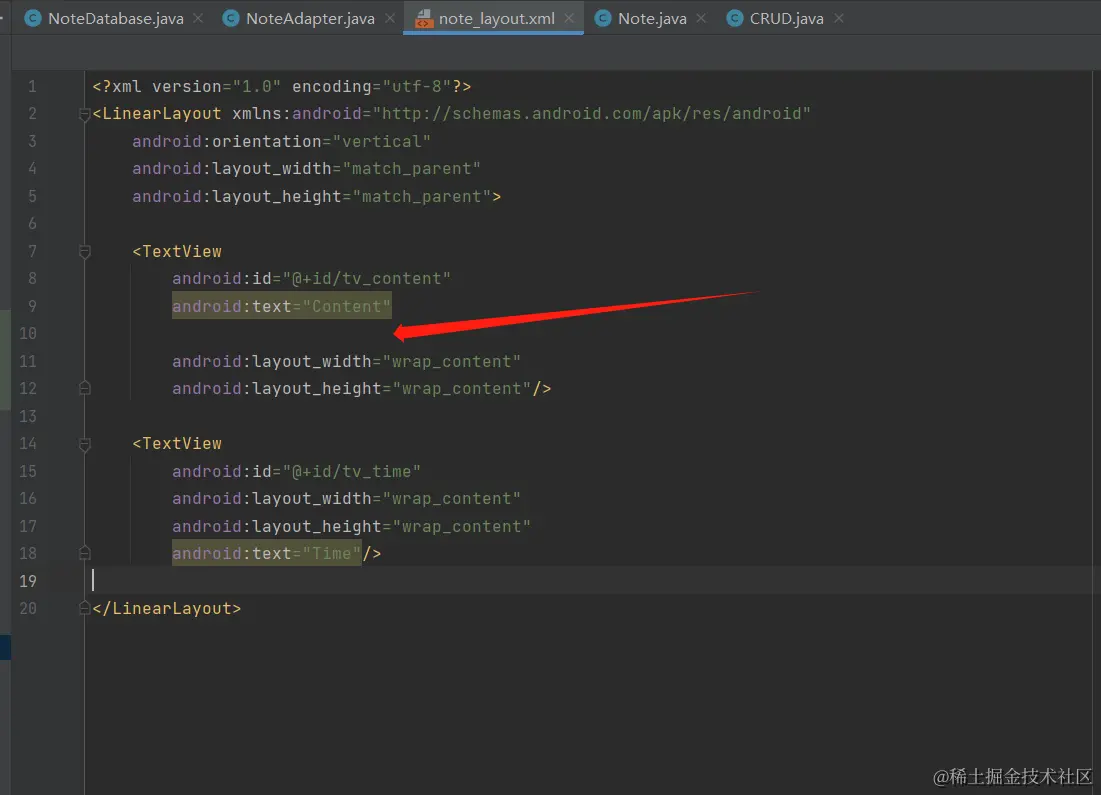Close the CRUD.java tab
This screenshot has width=1101, height=795.
pyautogui.click(x=838, y=18)
